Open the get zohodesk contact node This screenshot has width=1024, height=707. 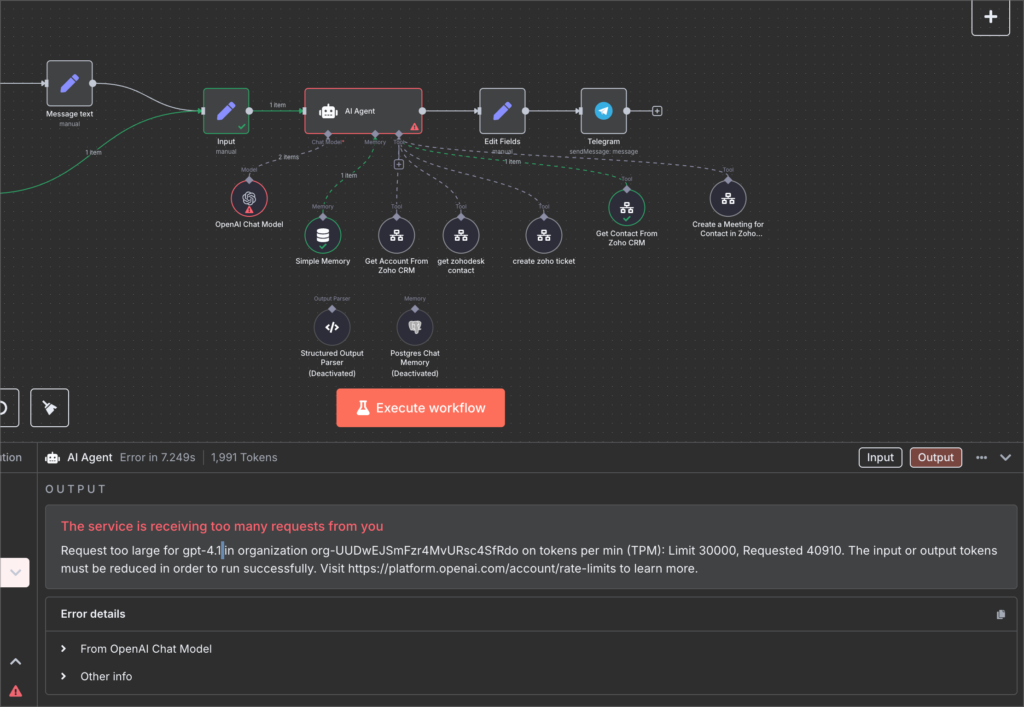[x=461, y=235]
